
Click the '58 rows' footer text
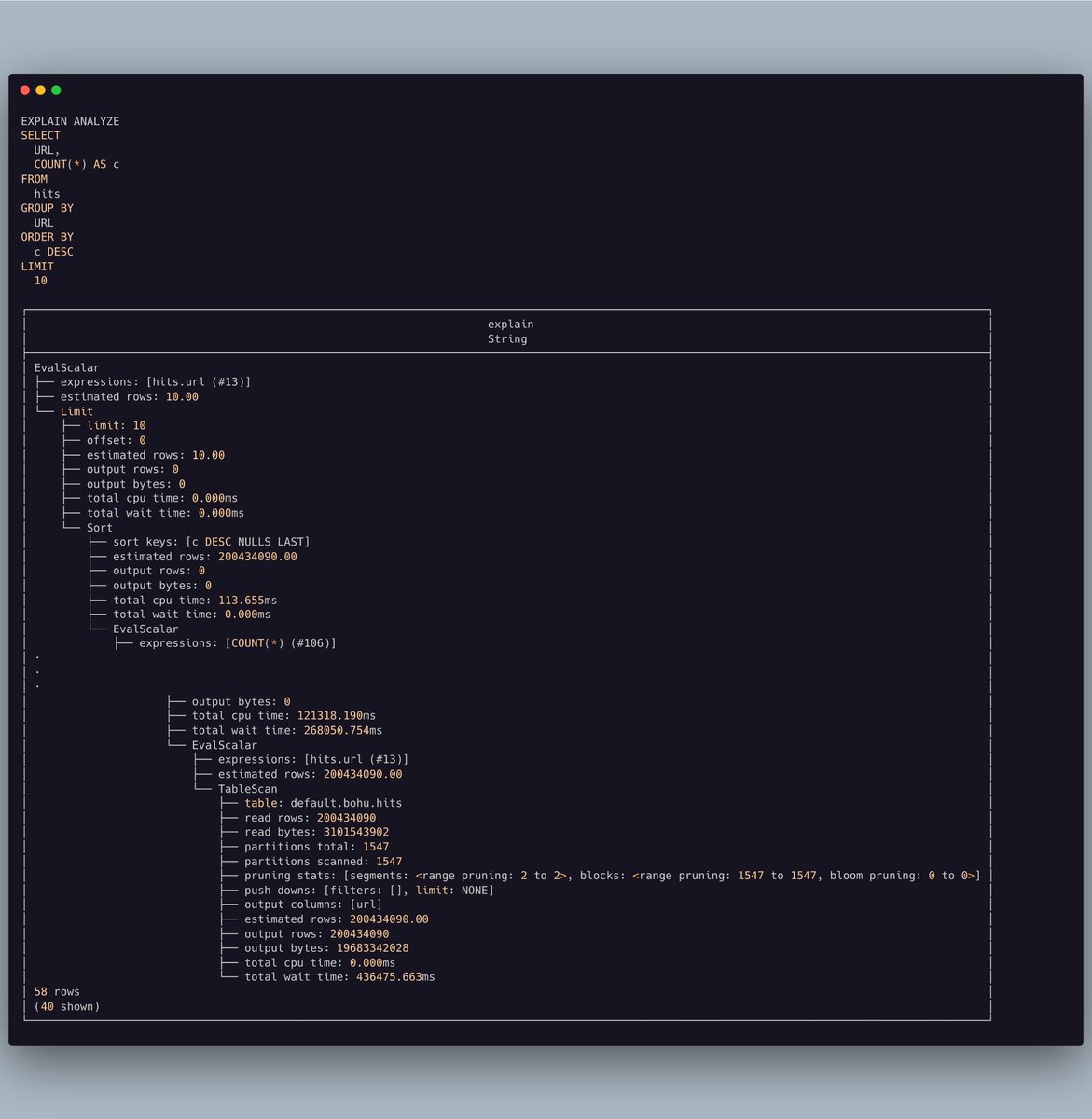pyautogui.click(x=57, y=992)
